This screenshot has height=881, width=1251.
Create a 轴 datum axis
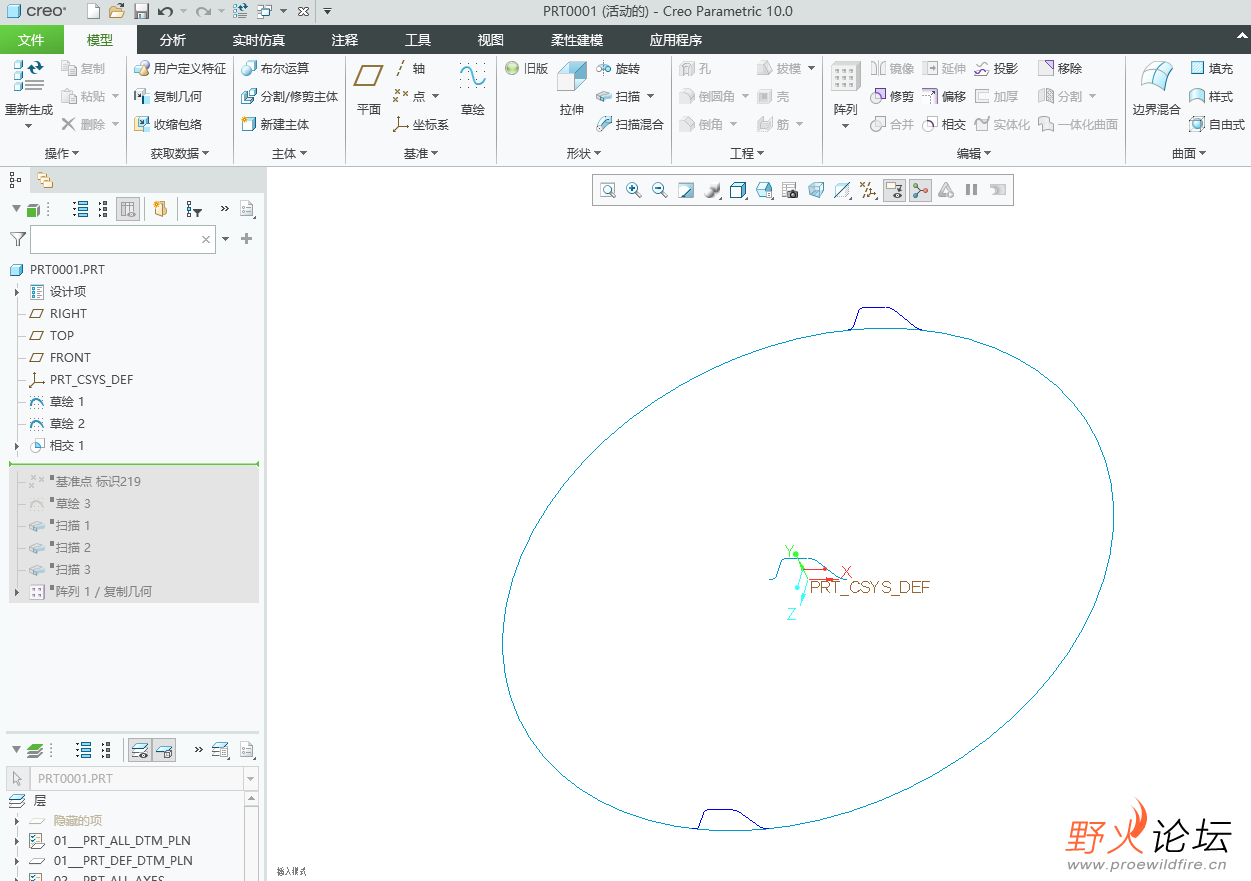click(x=409, y=68)
